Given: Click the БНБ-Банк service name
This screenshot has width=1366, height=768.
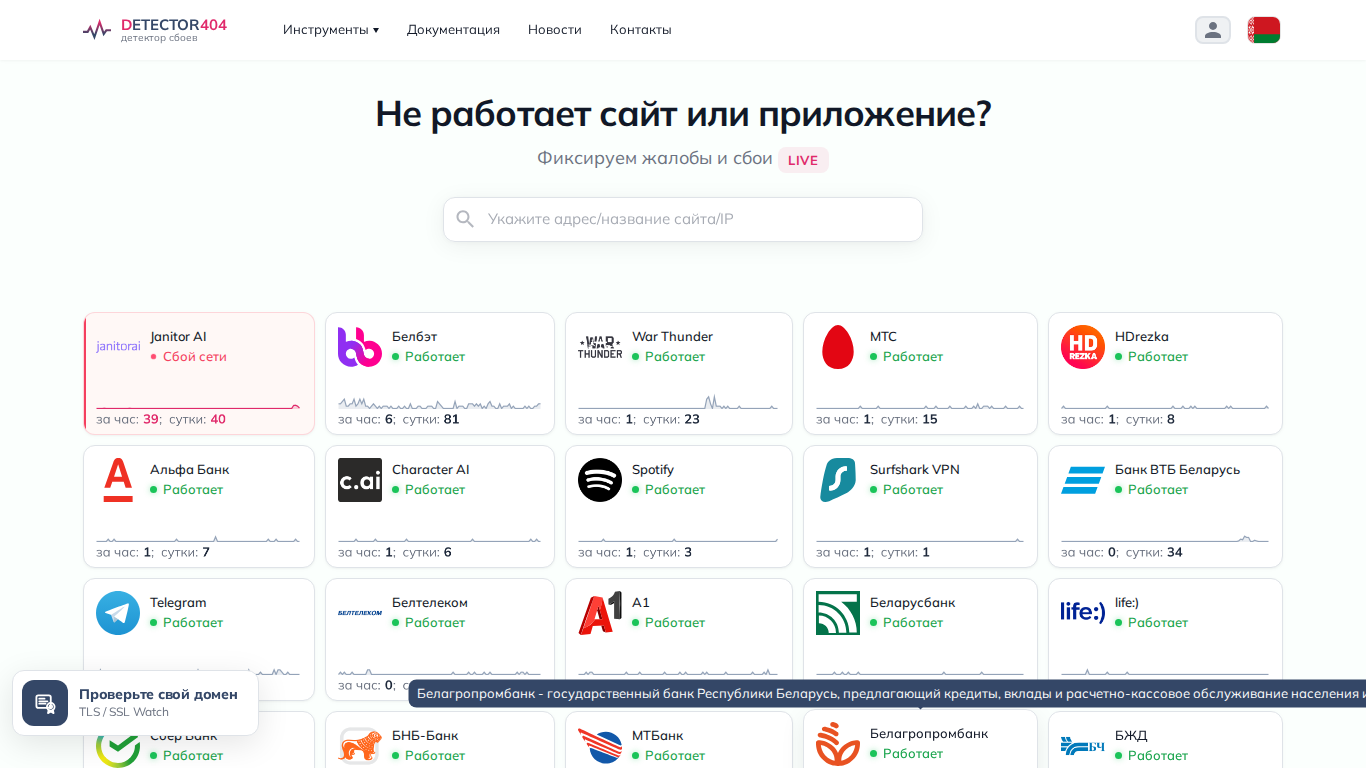Looking at the screenshot, I should [425, 736].
